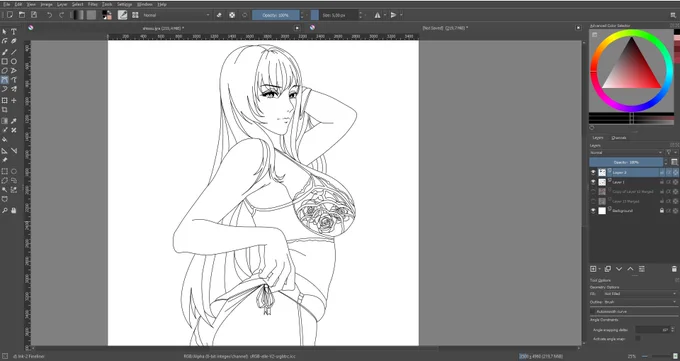Select the Bezier Curve tool
Screen dimensions: 680x361
5,80
